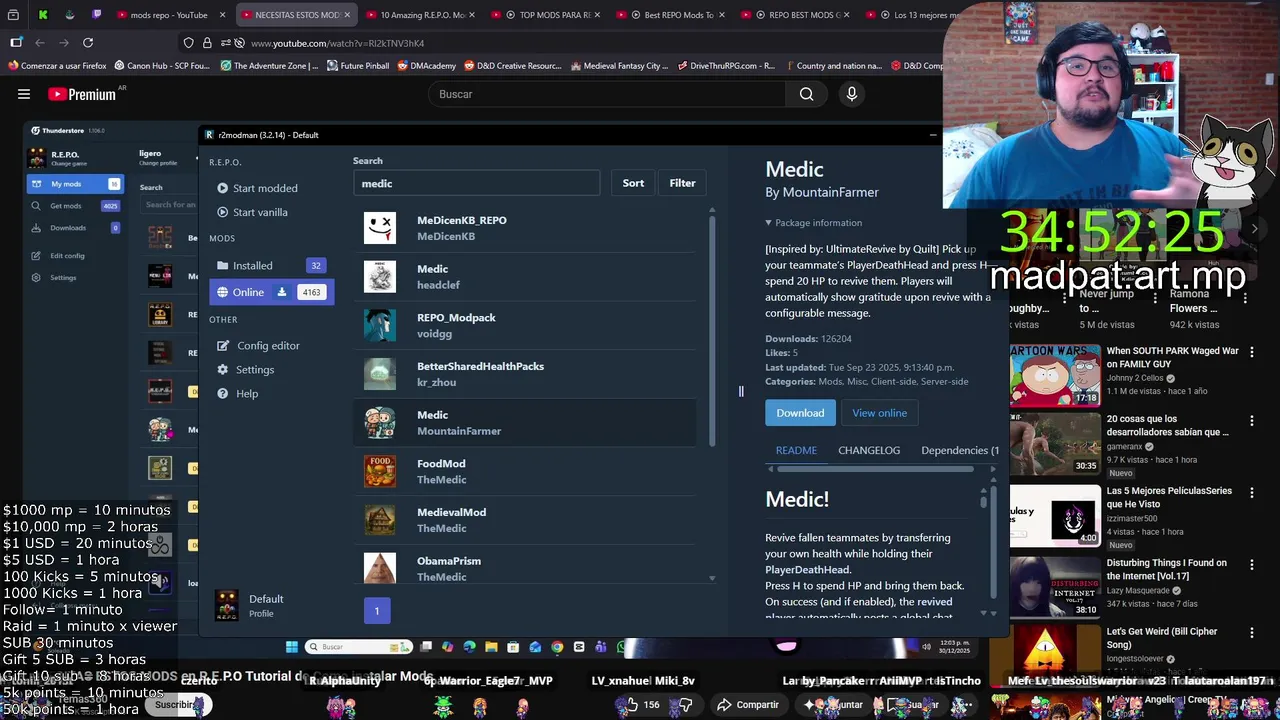Go back in Firefox history
The width and height of the screenshot is (1280, 720).
coord(40,43)
